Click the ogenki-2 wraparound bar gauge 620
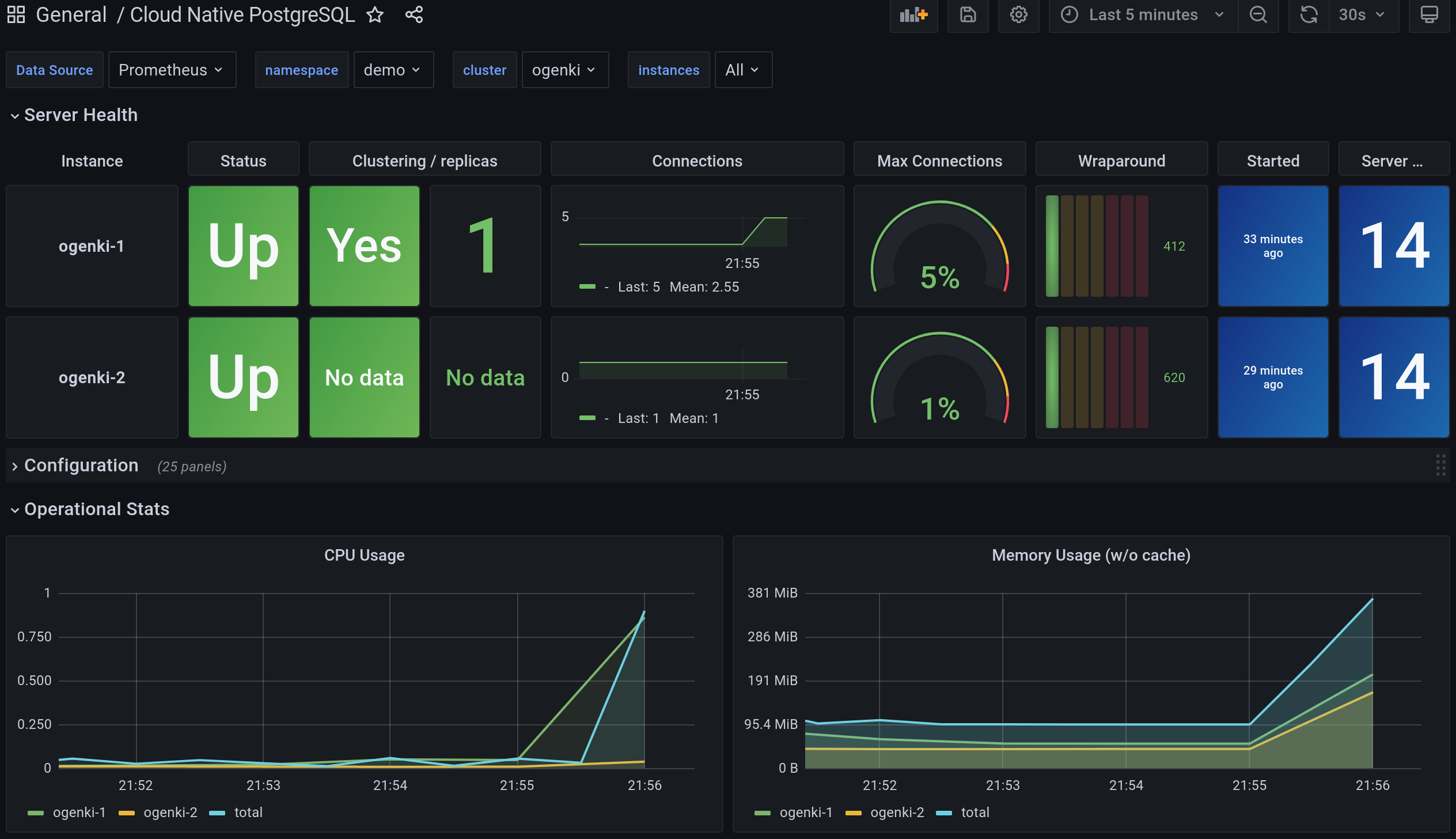Viewport: 1456px width, 839px height. pos(1121,377)
